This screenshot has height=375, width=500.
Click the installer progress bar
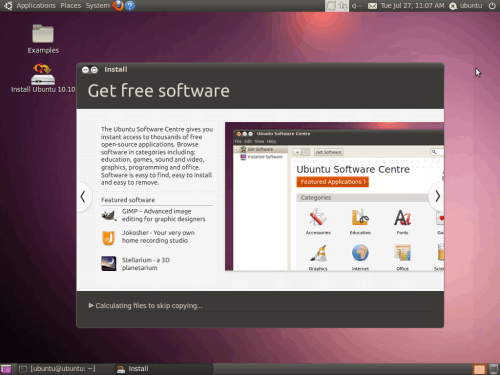point(261,313)
